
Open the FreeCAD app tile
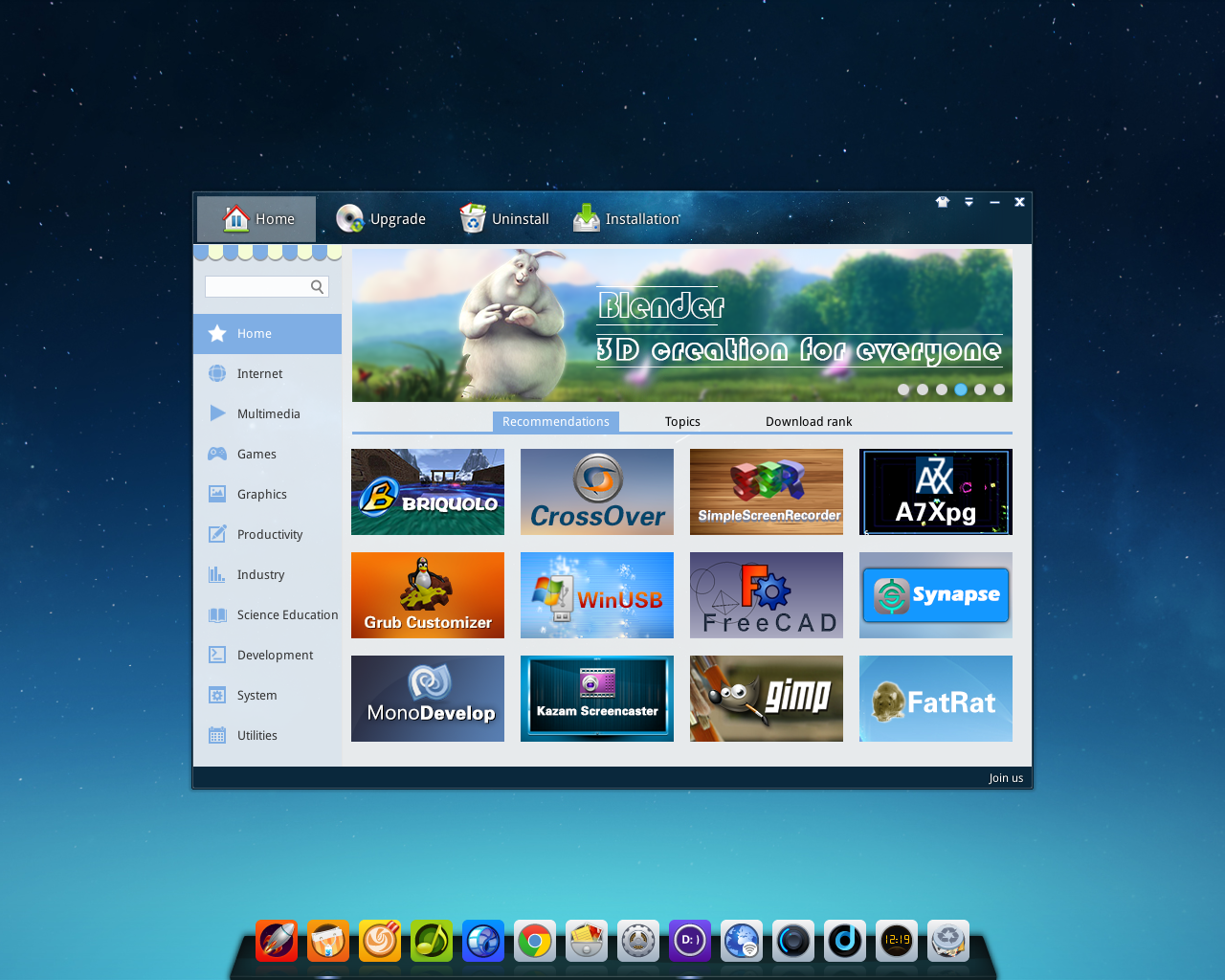(x=767, y=595)
